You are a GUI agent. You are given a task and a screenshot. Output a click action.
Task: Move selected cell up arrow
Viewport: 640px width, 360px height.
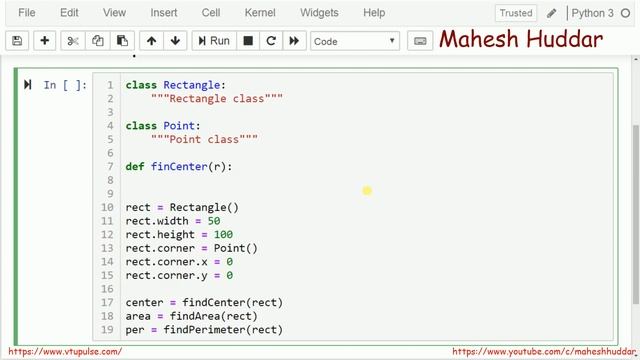click(151, 41)
